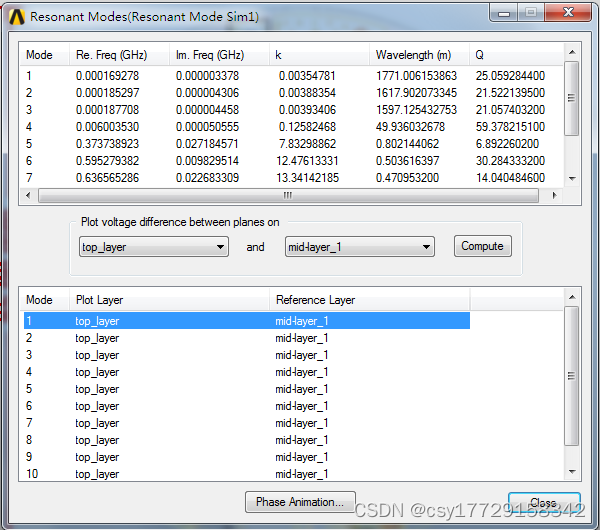Select highlighted mode 1 in the layer list

pyautogui.click(x=247, y=321)
